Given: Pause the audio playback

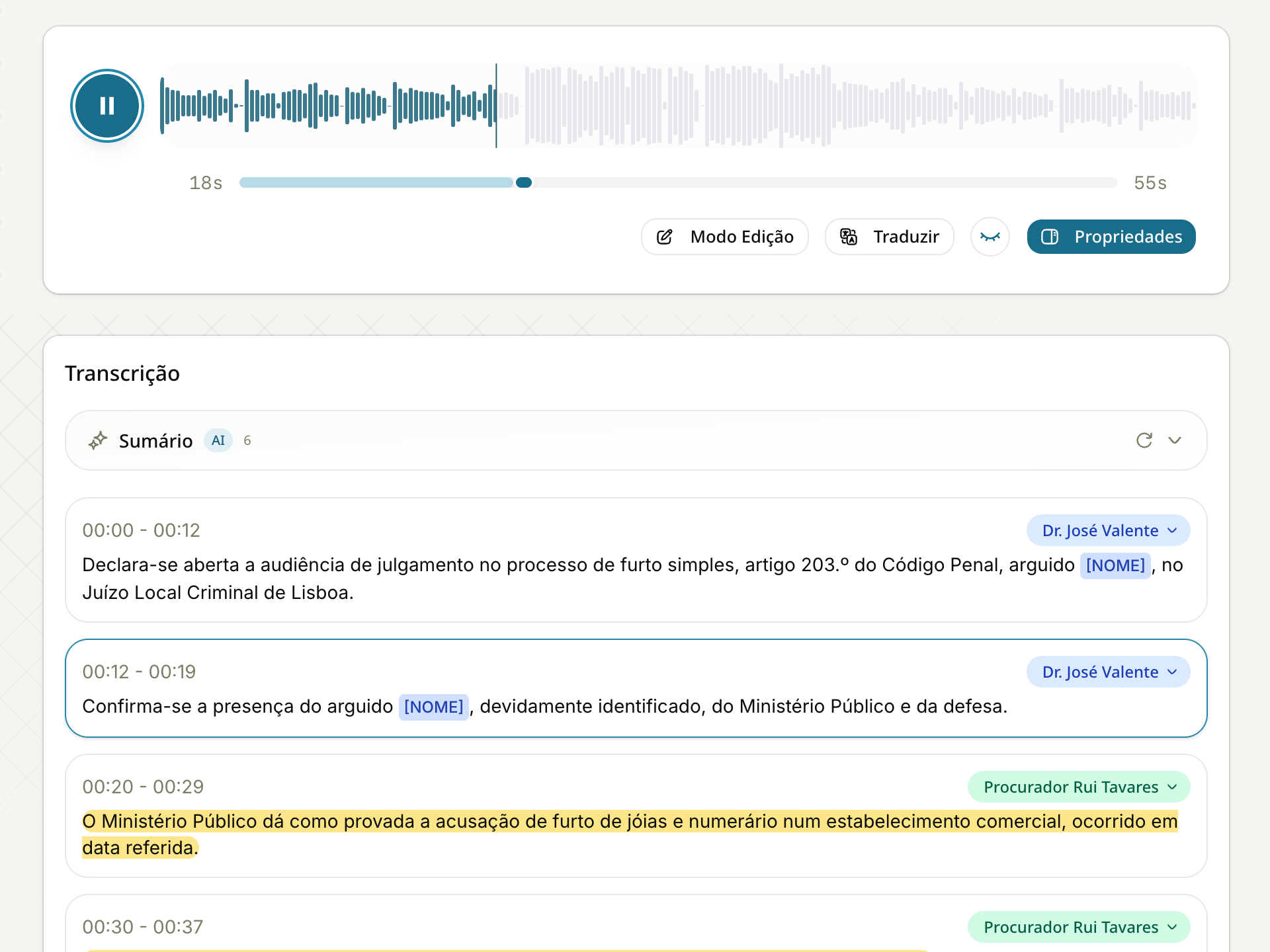Looking at the screenshot, I should 107,106.
